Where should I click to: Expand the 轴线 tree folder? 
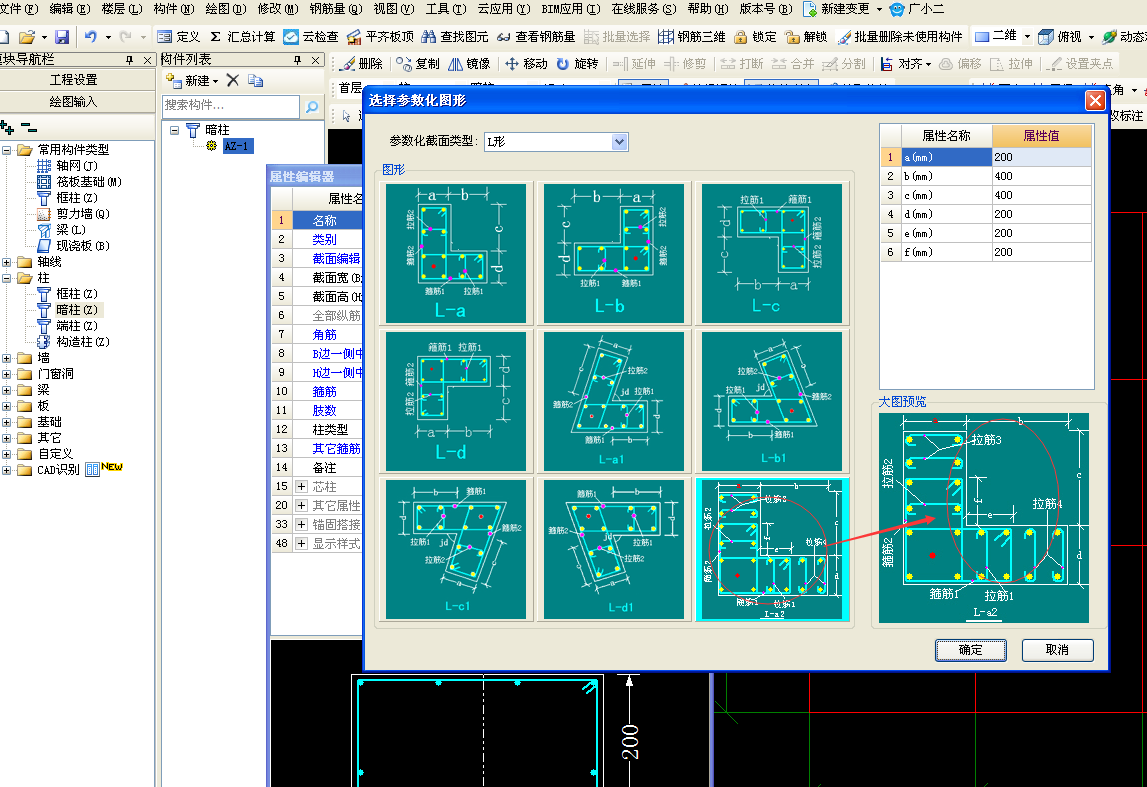(7, 262)
